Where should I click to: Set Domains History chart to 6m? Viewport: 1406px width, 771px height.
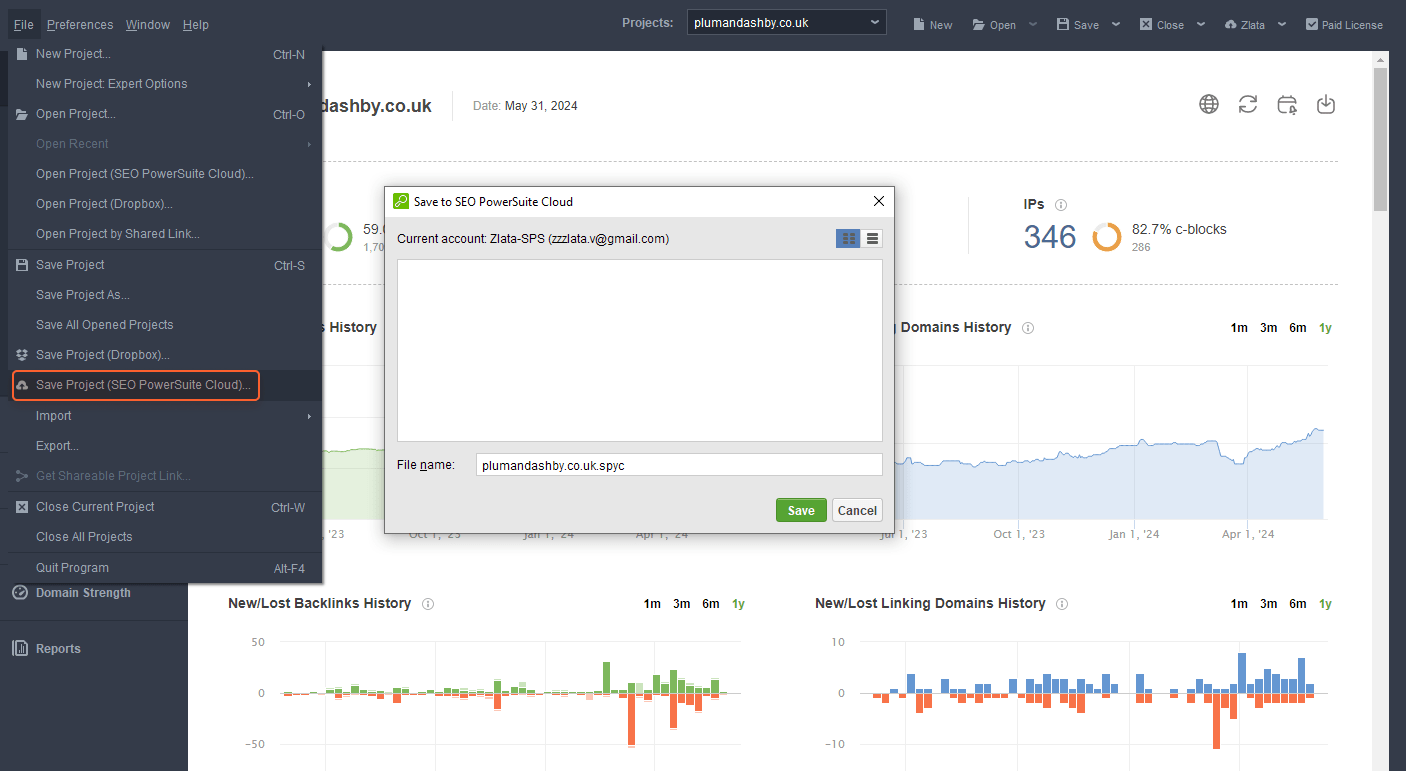[x=1297, y=328]
